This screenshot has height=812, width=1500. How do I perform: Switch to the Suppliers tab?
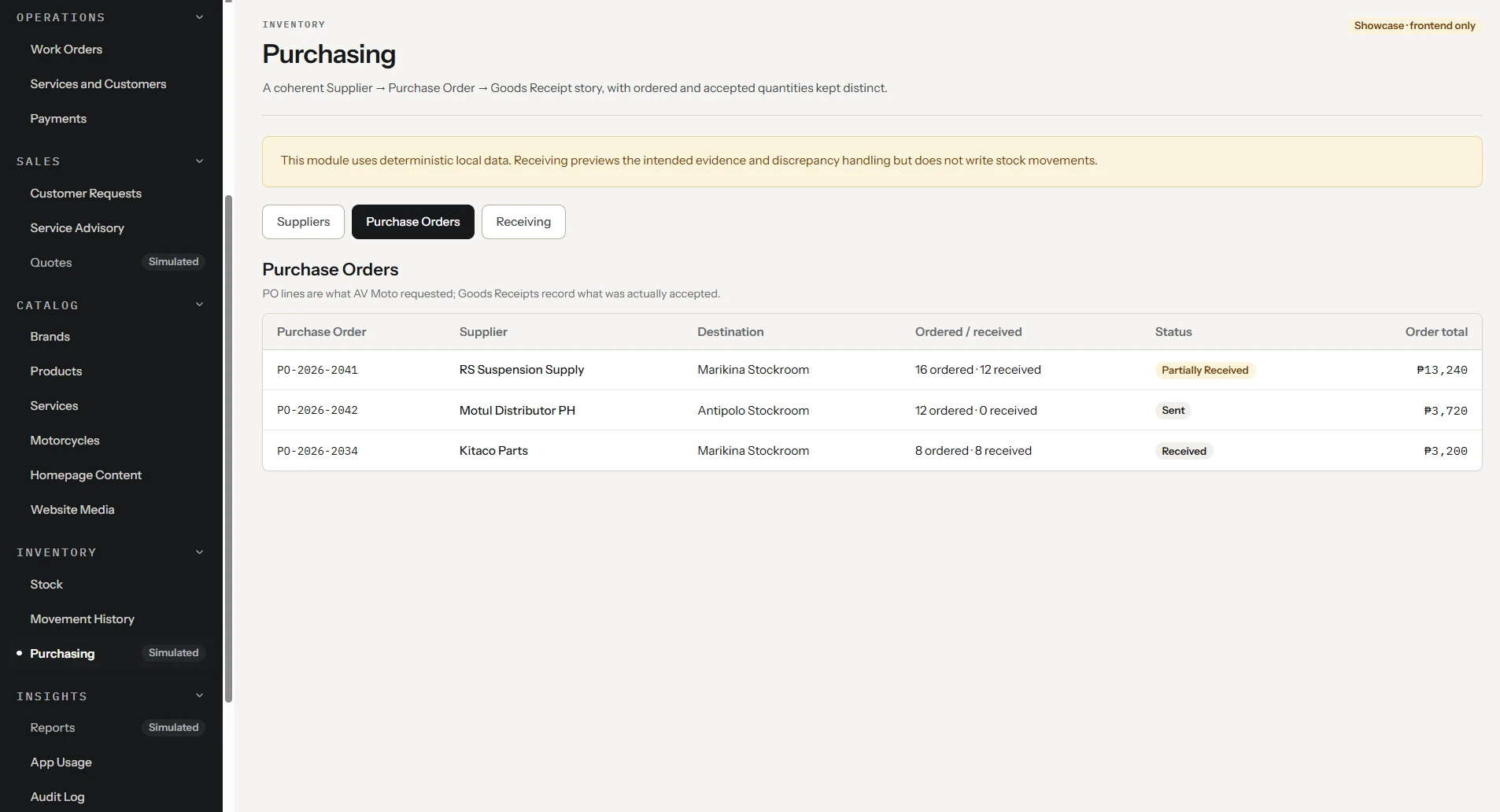(303, 222)
